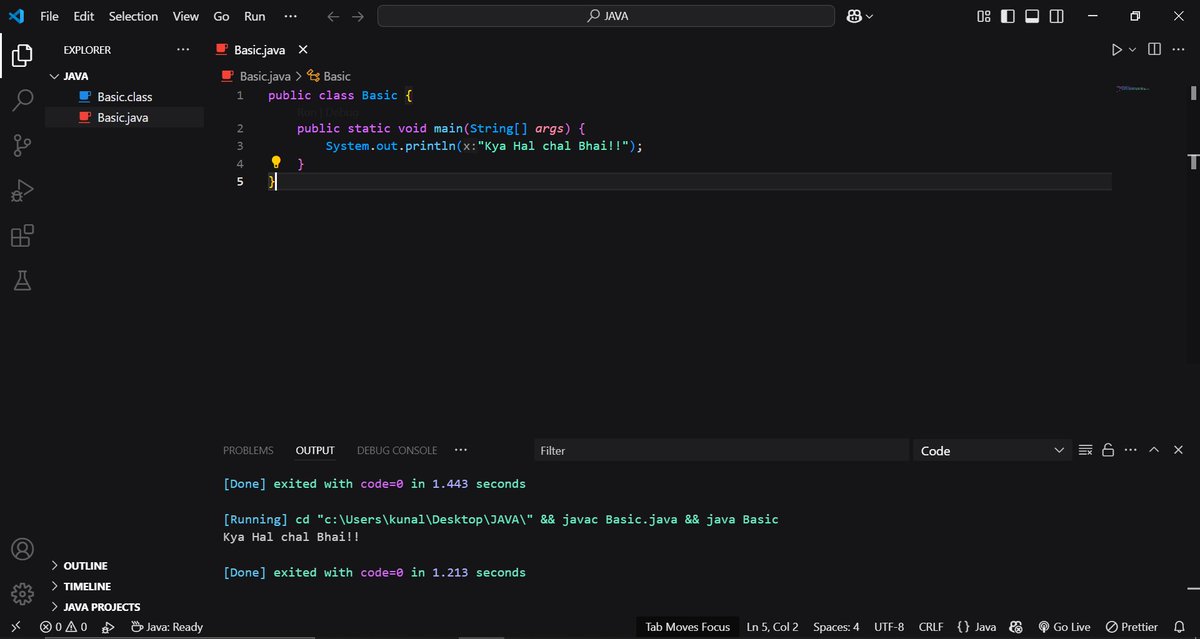The width and height of the screenshot is (1200, 639).
Task: Open the Testing flask view
Action: pos(22,281)
